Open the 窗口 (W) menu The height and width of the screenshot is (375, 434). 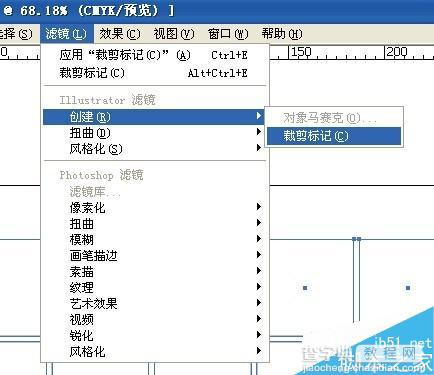click(228, 34)
